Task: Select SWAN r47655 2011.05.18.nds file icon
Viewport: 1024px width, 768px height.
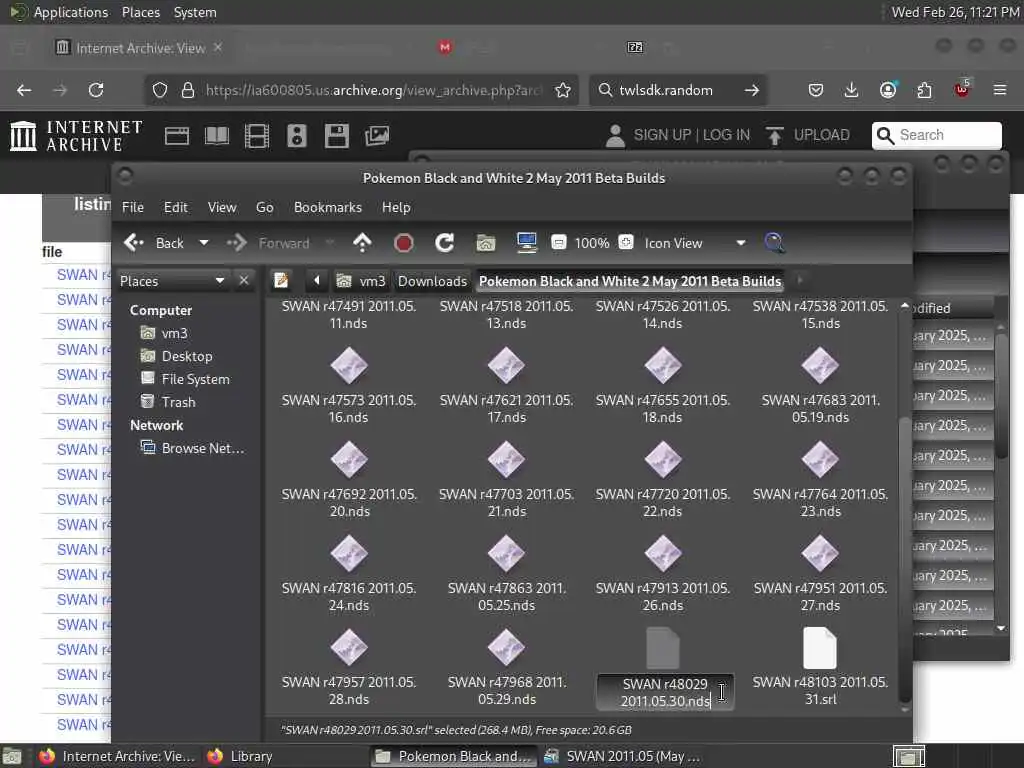Action: pos(663,366)
